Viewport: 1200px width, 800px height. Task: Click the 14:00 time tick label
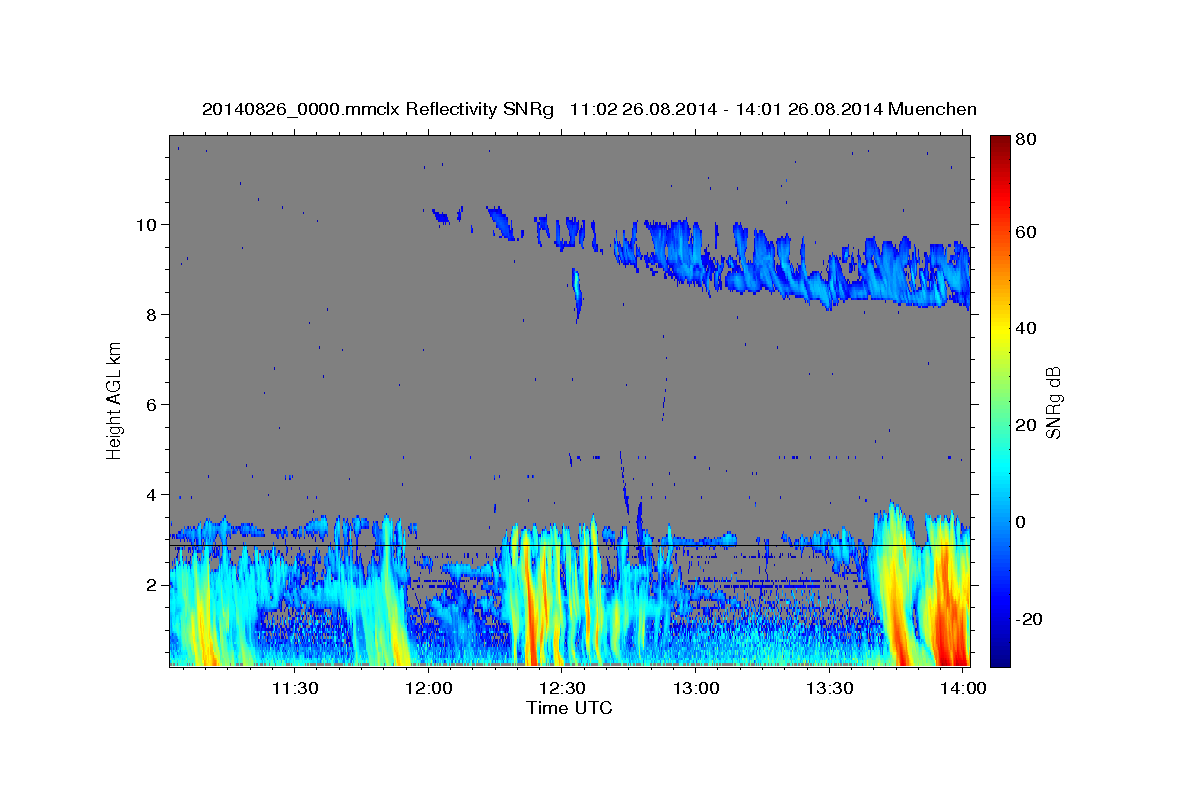pos(963,688)
